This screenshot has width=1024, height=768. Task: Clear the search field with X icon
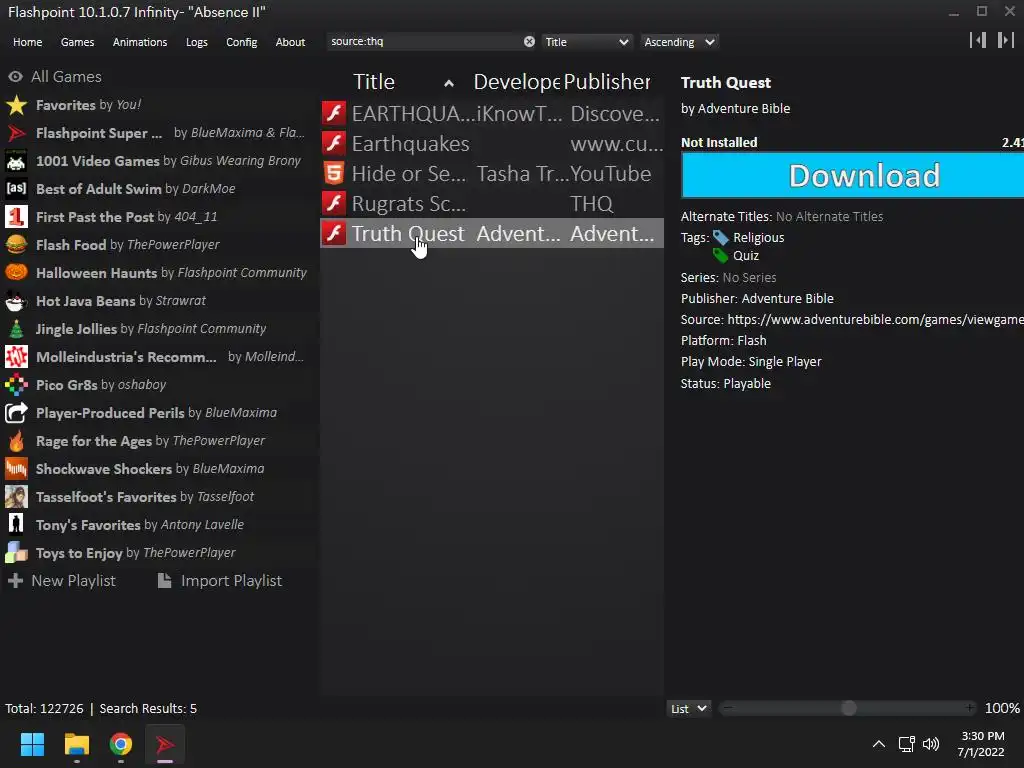[529, 42]
